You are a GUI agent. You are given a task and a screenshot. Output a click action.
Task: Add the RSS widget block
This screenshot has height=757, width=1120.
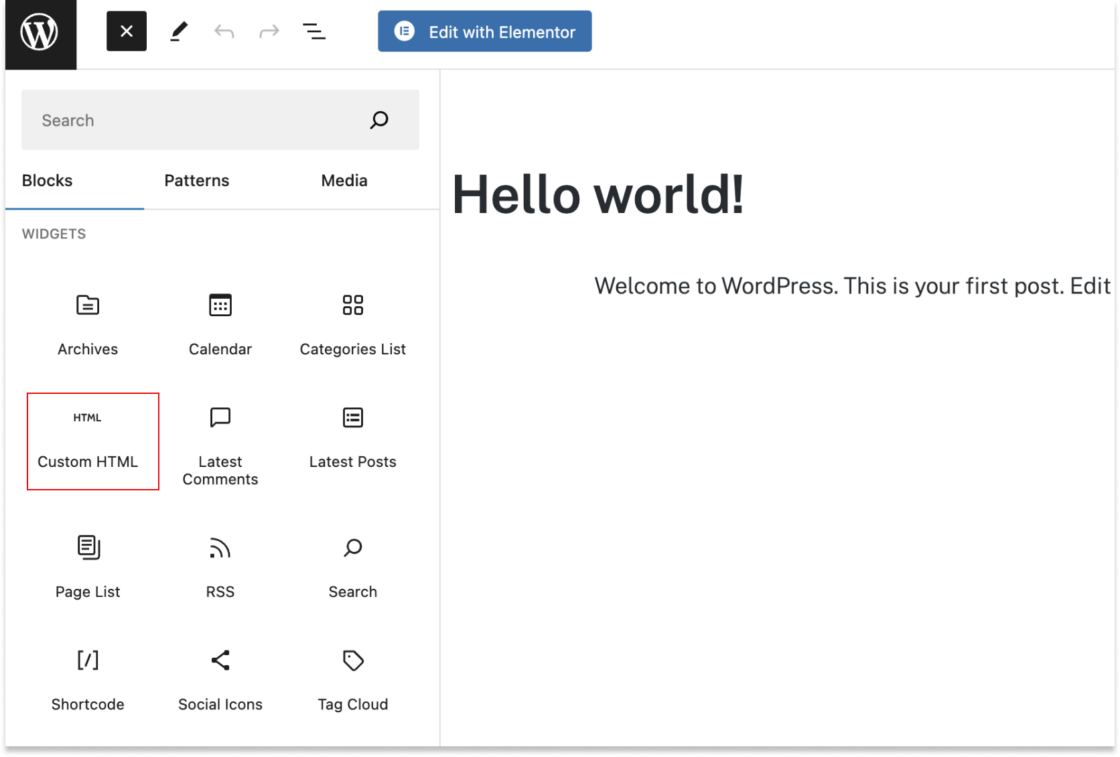[x=220, y=563]
